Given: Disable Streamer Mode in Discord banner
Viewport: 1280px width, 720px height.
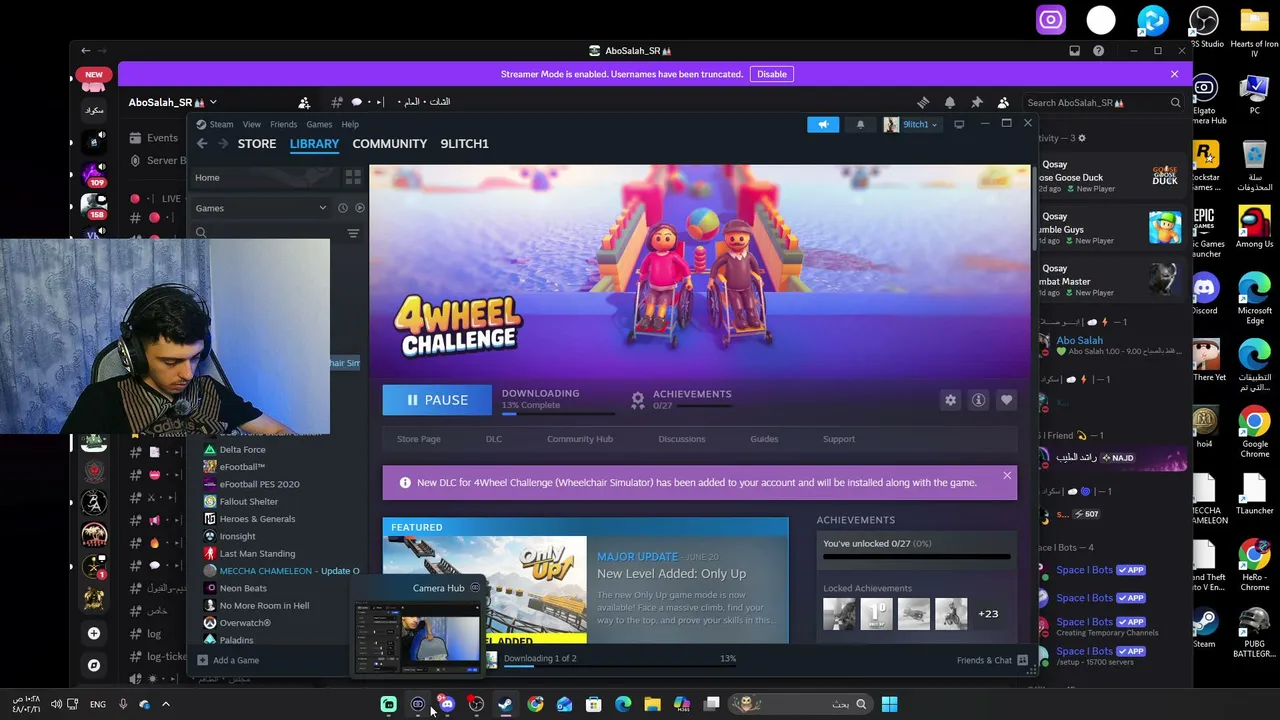Looking at the screenshot, I should pyautogui.click(x=772, y=74).
